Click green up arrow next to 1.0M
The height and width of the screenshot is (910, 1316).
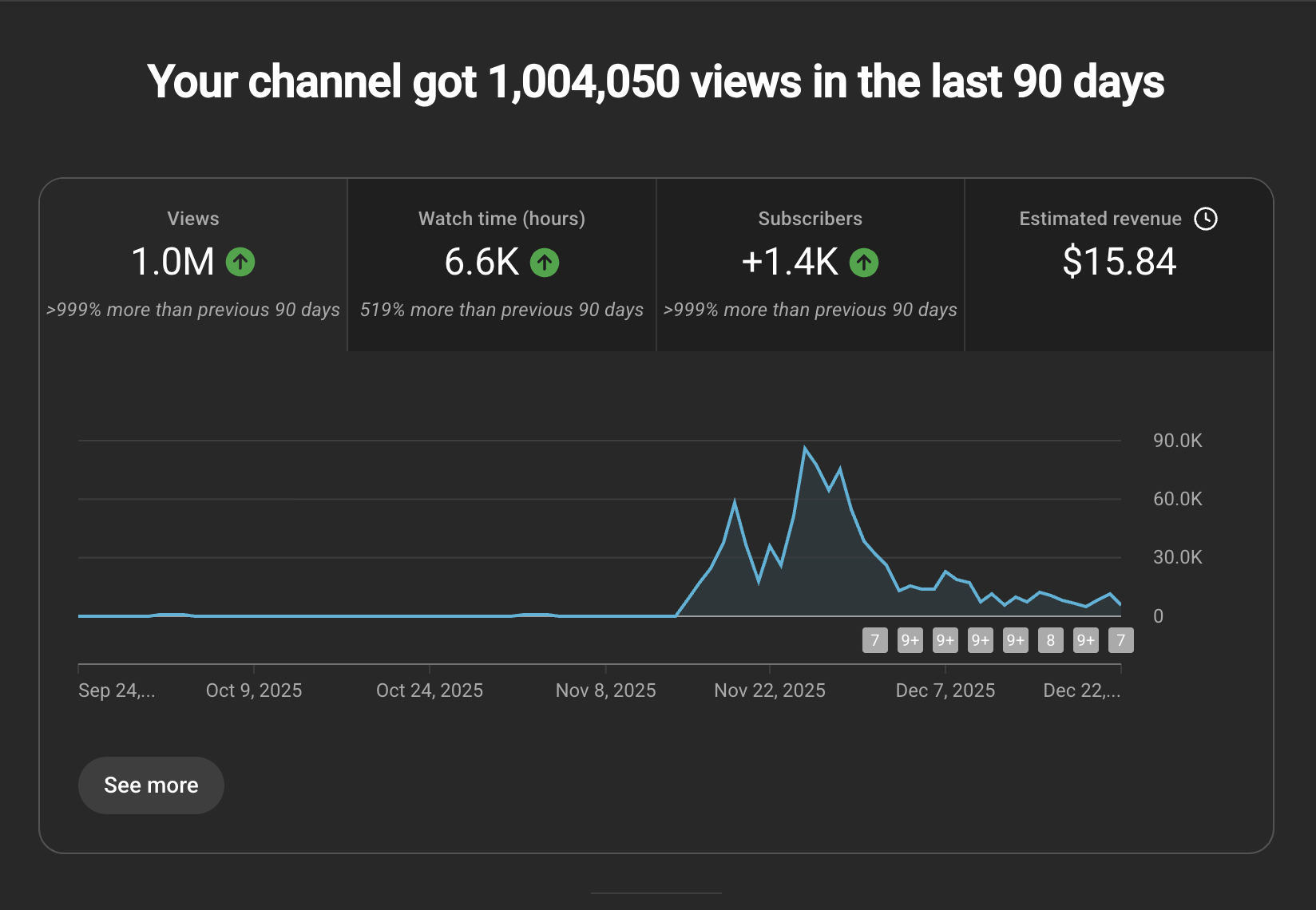pyautogui.click(x=240, y=262)
